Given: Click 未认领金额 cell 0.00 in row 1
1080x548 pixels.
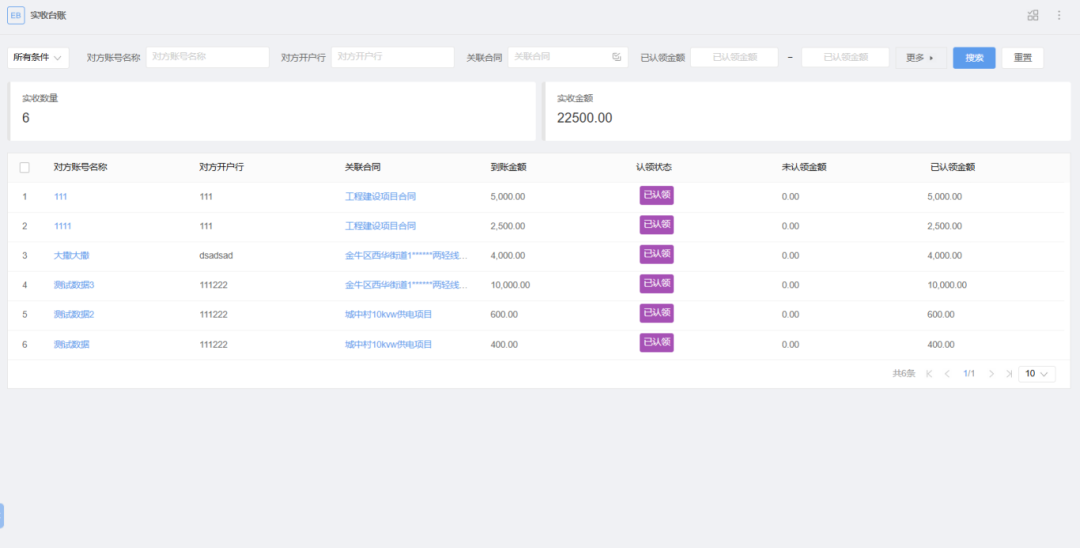Looking at the screenshot, I should coord(791,197).
